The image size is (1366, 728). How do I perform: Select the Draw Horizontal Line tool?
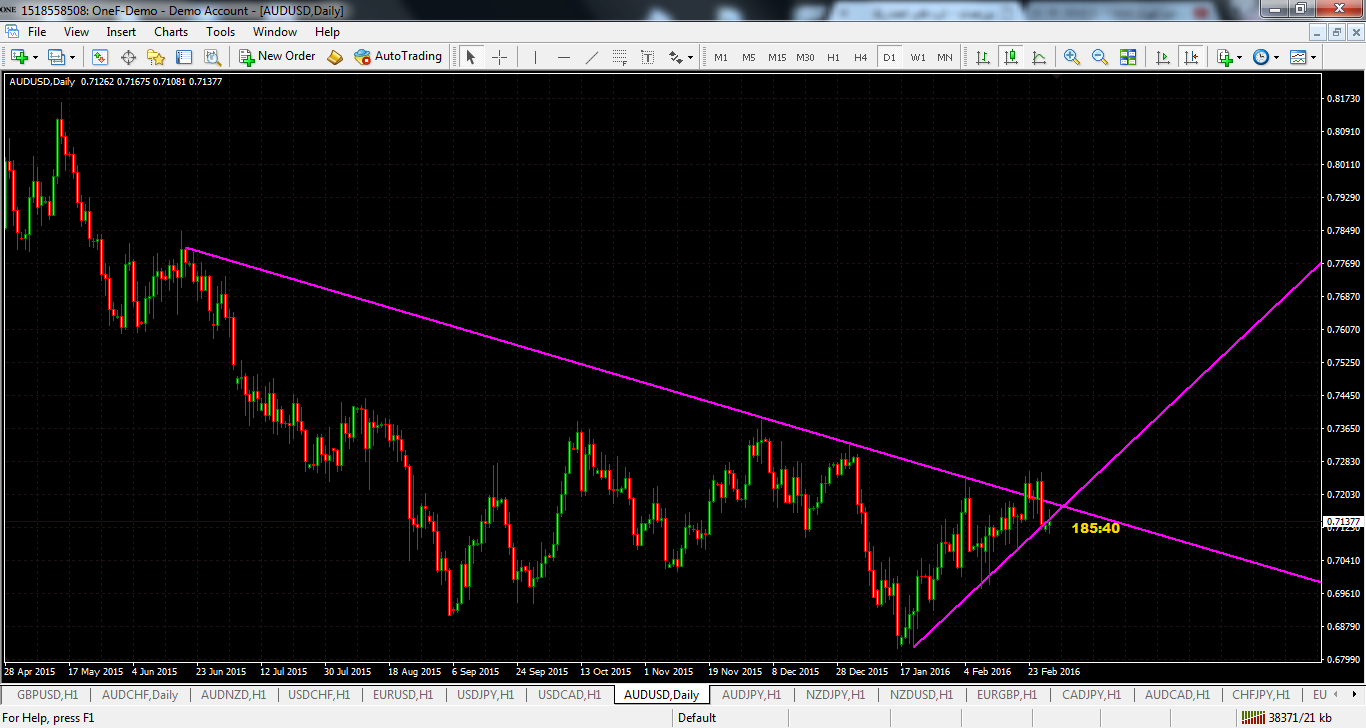pos(563,57)
